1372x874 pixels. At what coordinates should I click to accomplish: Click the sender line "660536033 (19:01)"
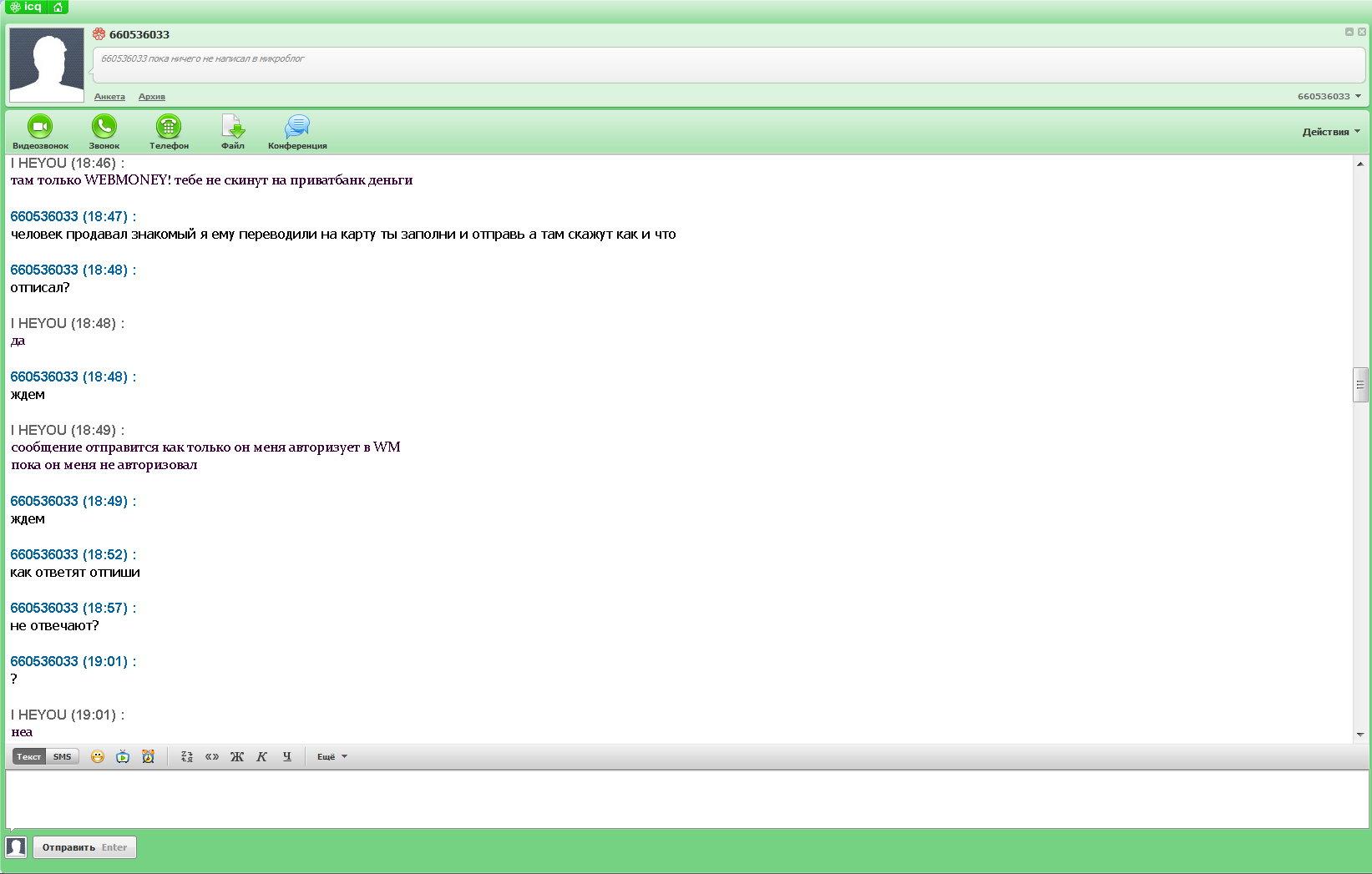(x=73, y=661)
